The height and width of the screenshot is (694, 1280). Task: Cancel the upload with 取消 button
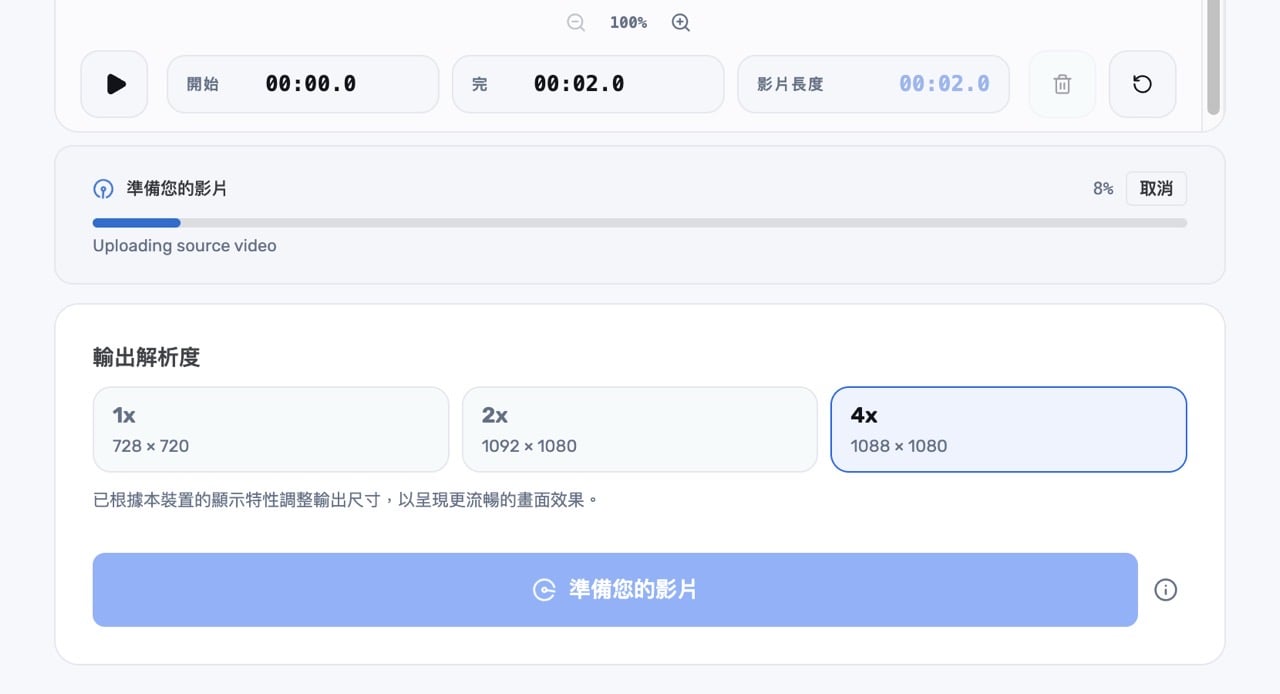[x=1156, y=188]
